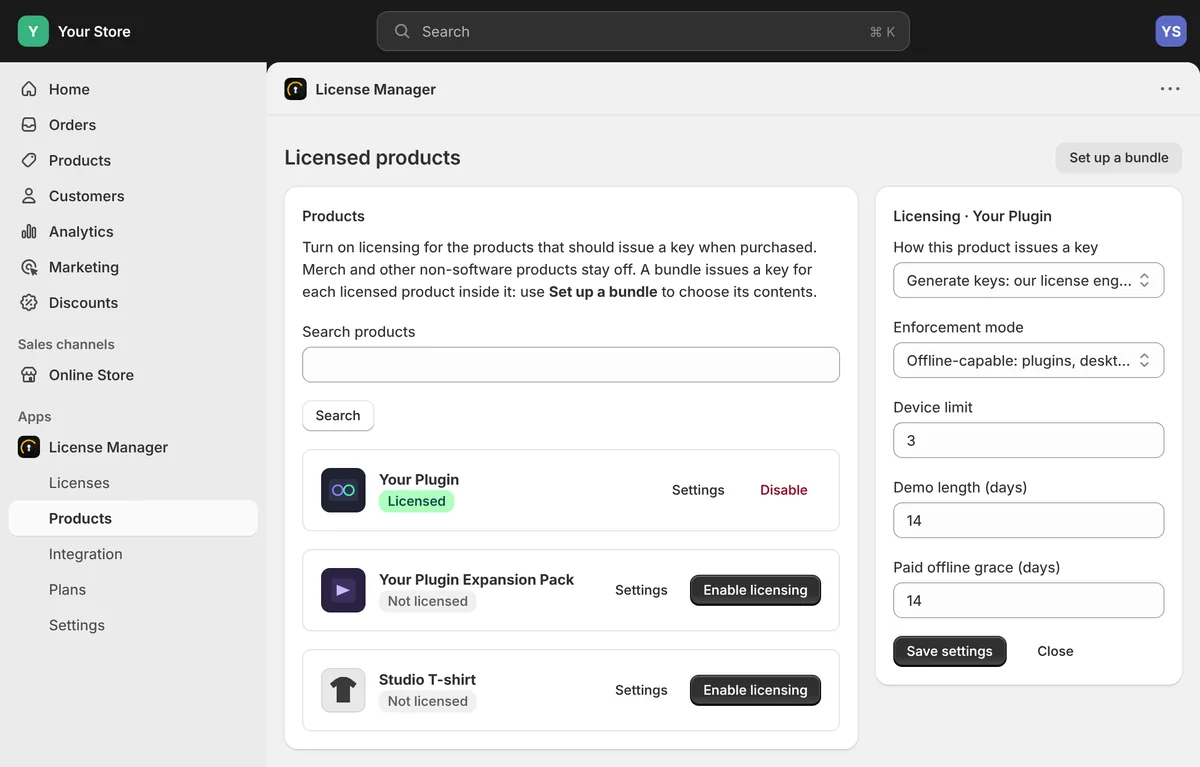The image size is (1200, 767).
Task: Open Plans under License Manager
Action: [x=133, y=589]
